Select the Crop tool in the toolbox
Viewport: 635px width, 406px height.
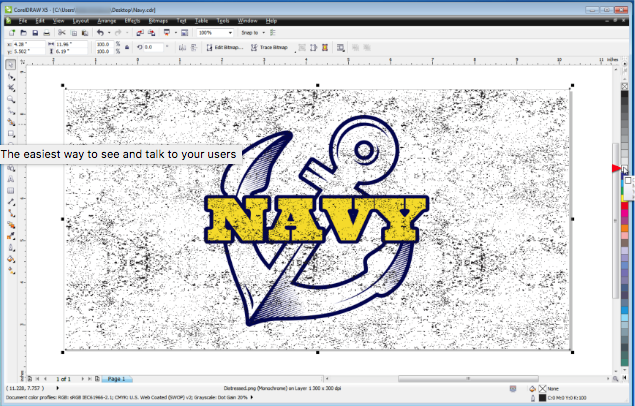pyautogui.click(x=11, y=88)
